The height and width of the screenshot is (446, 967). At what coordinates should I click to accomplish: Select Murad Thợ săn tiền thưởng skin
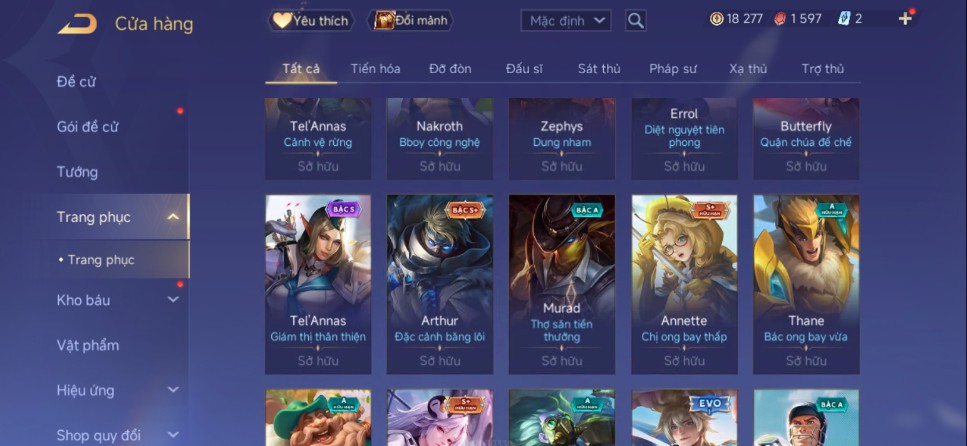(562, 284)
